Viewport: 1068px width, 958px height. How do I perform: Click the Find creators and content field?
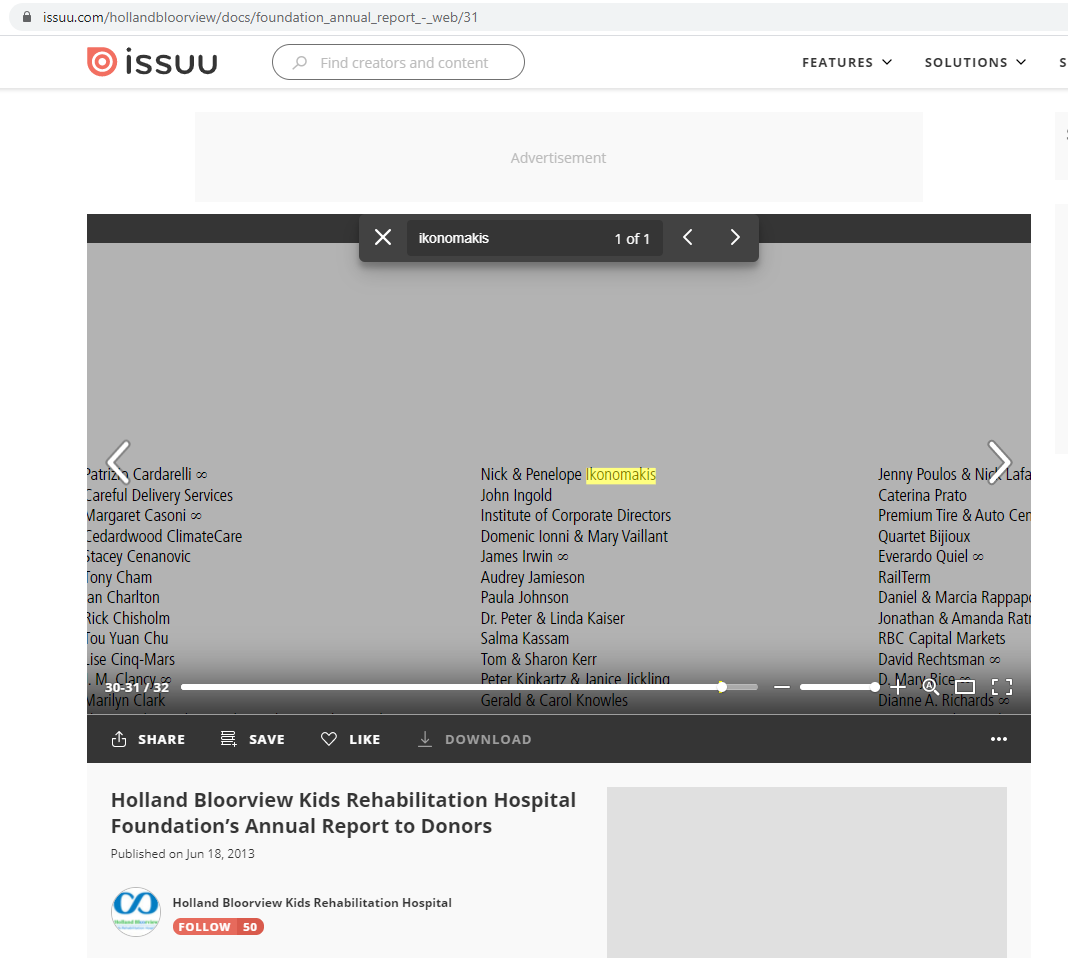pyautogui.click(x=398, y=63)
